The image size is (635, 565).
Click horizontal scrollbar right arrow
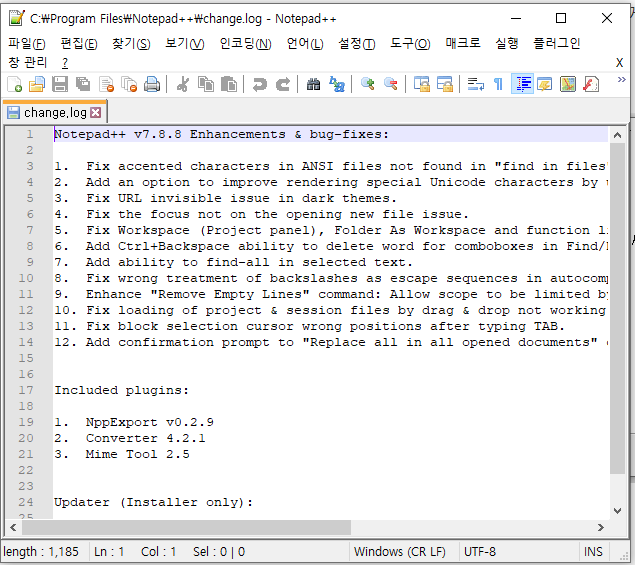(601, 527)
